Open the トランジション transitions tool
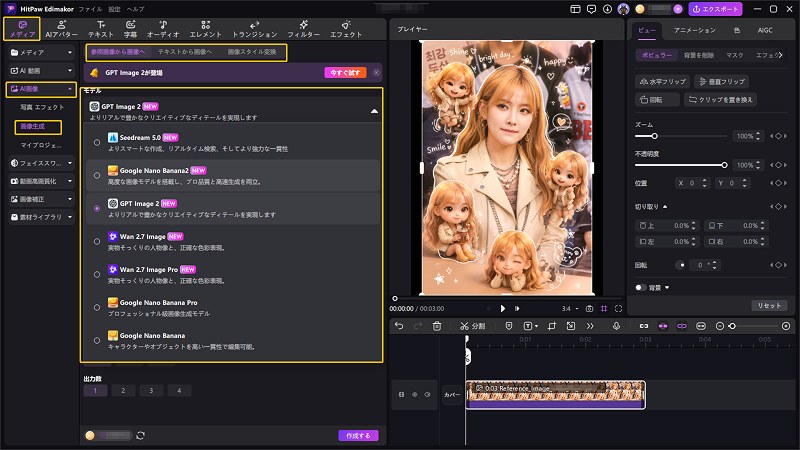The image size is (800, 450). 255,29
